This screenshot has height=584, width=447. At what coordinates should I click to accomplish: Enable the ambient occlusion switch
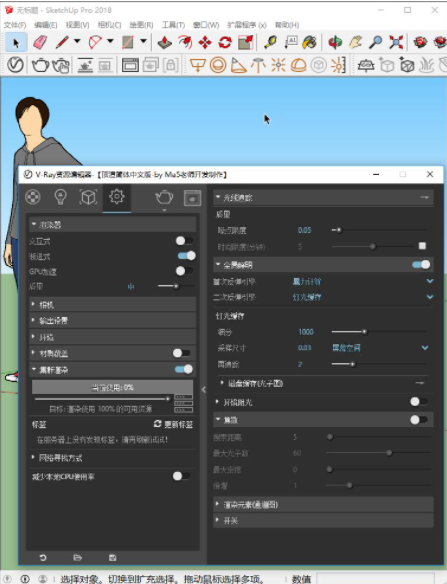point(419,402)
